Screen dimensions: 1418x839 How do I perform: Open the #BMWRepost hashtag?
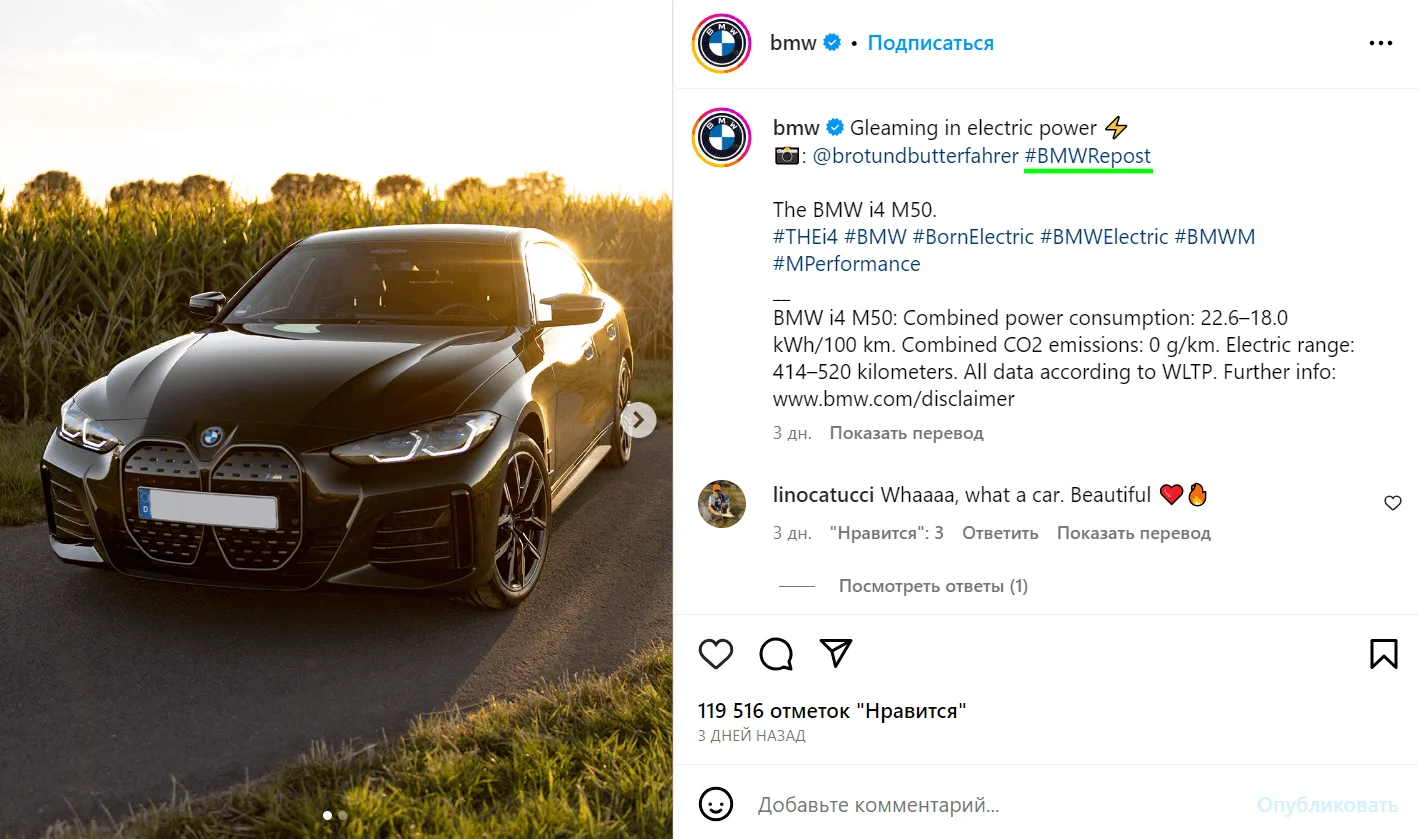pyautogui.click(x=1088, y=156)
